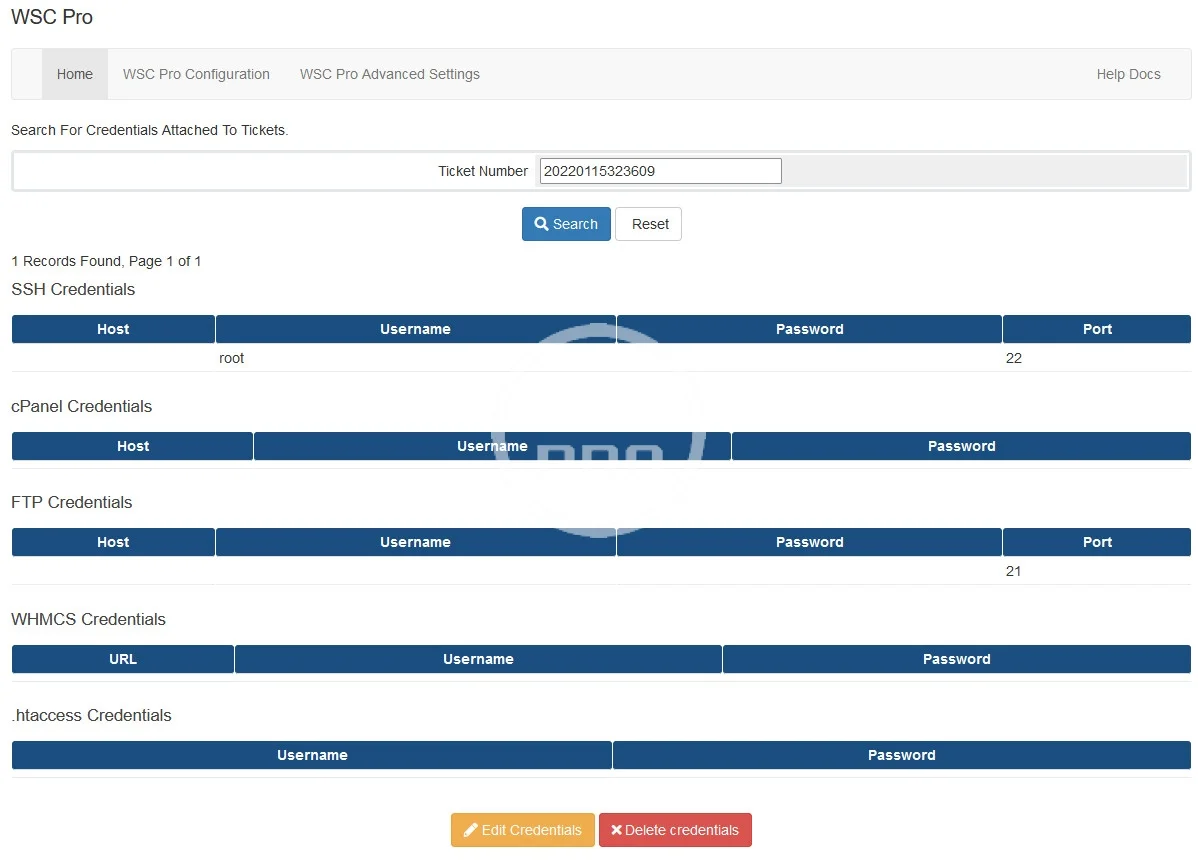Click the SSH Credentials Host column header

coord(113,329)
